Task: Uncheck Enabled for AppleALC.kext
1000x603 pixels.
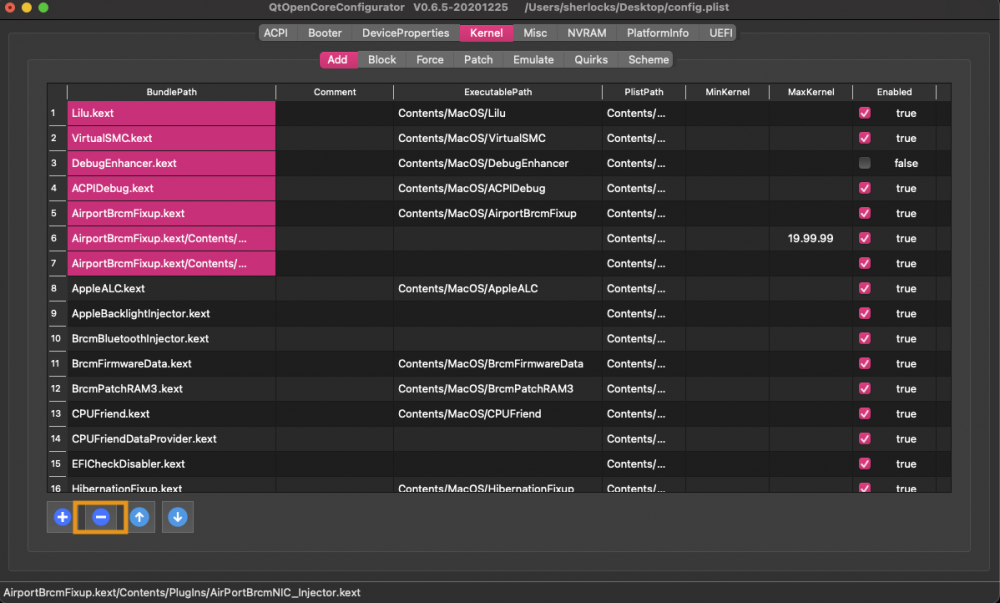Action: coord(865,288)
